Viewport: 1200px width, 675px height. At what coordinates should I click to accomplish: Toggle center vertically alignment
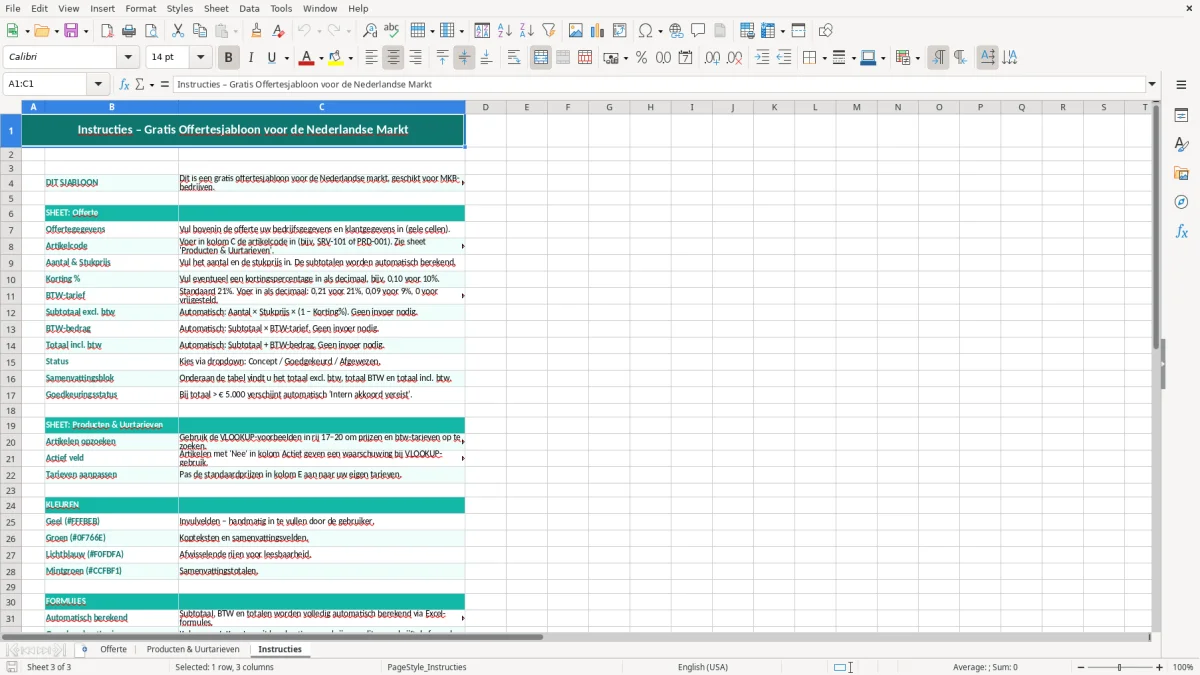tap(464, 58)
